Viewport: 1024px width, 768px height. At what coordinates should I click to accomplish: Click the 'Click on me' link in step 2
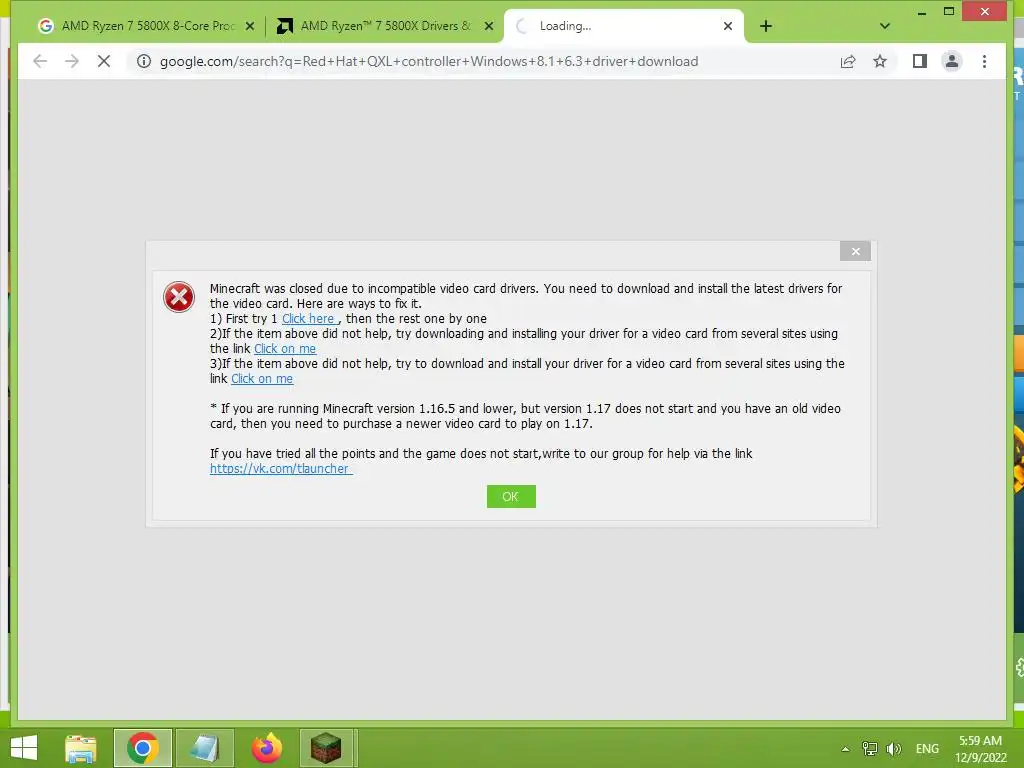(285, 349)
